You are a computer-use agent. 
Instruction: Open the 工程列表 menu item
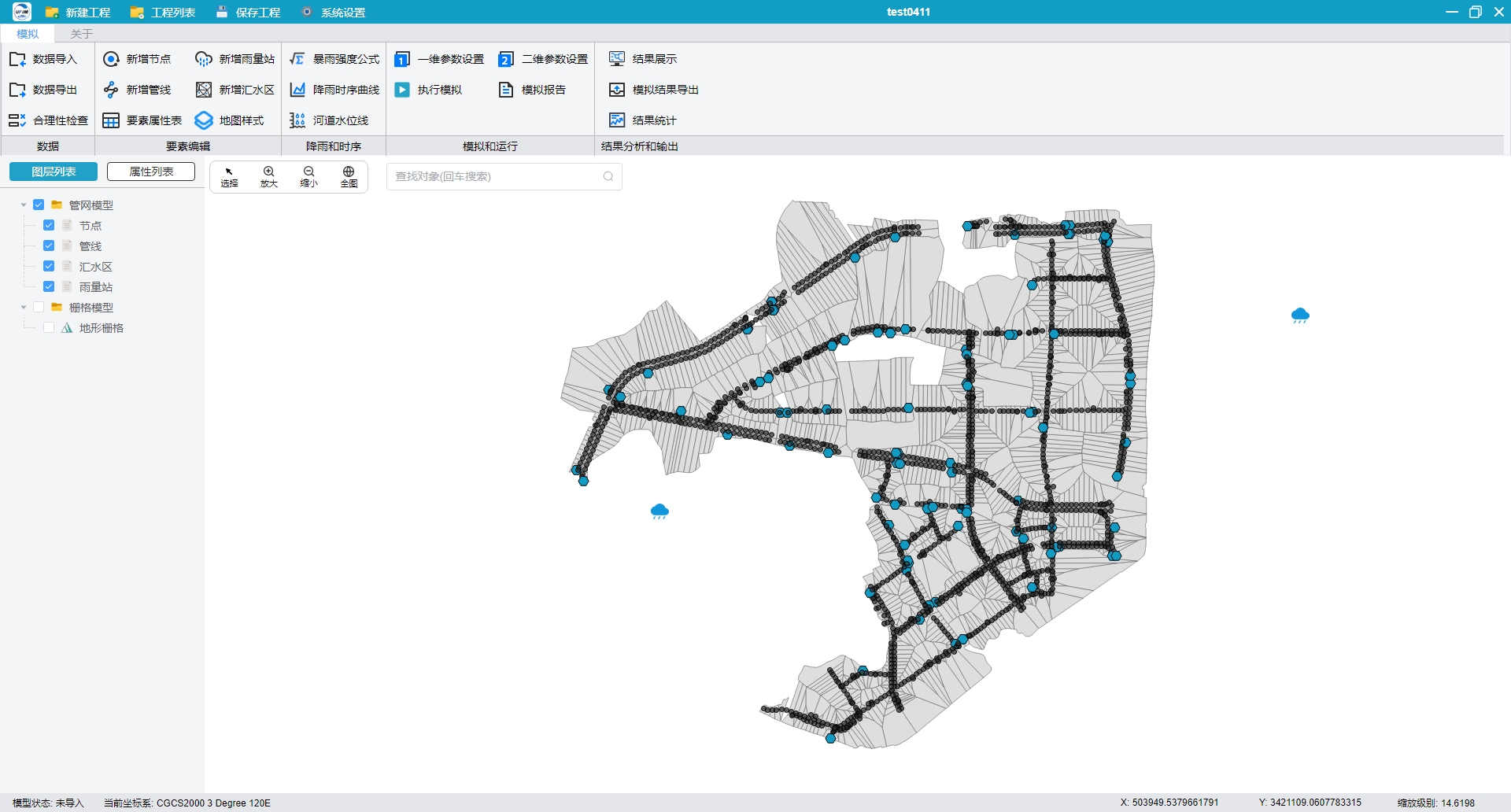[x=163, y=13]
